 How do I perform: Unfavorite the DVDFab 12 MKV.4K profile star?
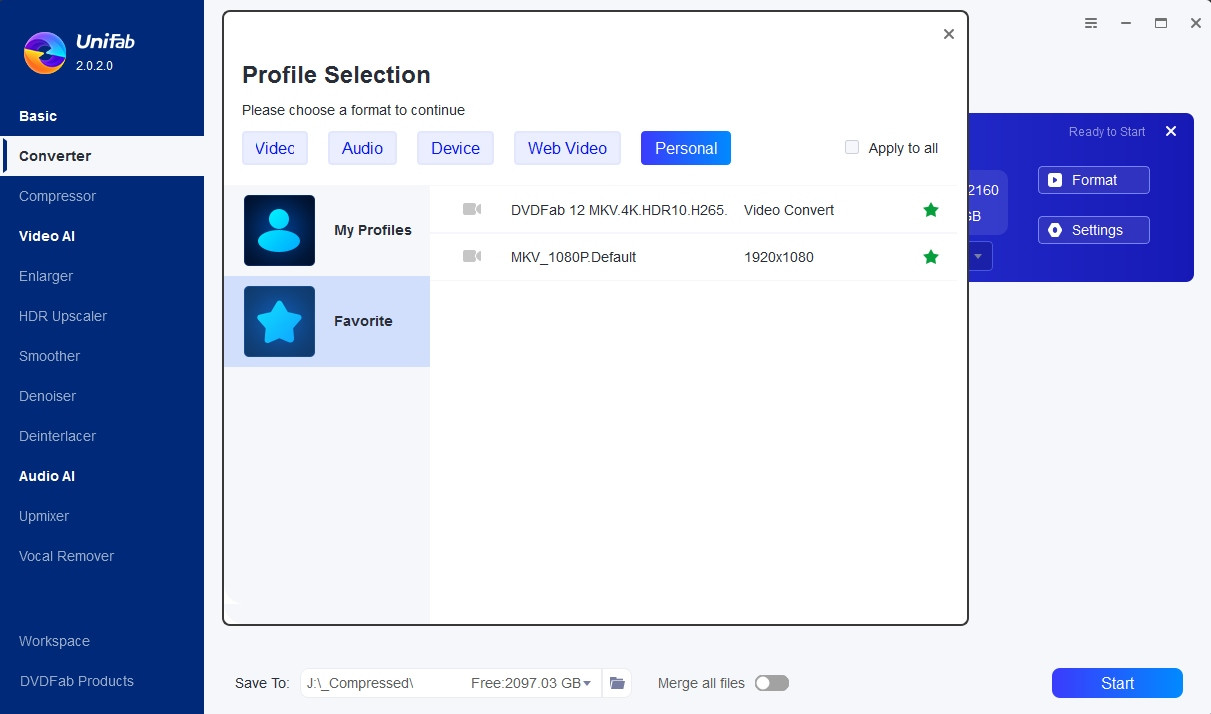[931, 210]
